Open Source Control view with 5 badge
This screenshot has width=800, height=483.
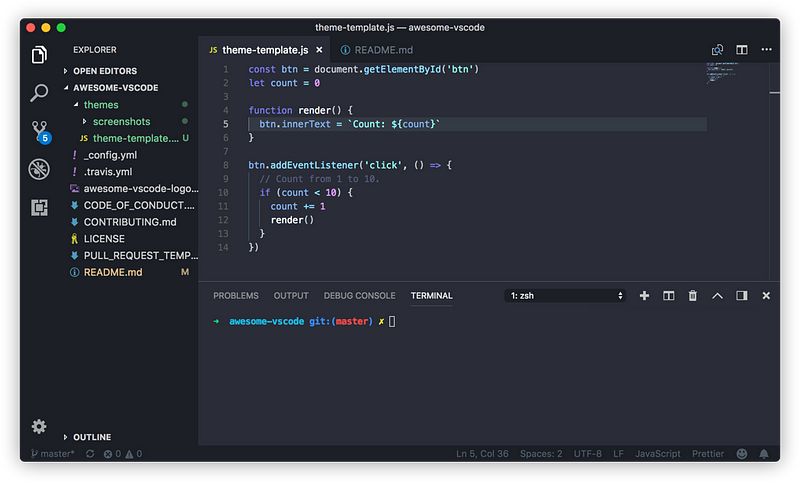tap(40, 132)
